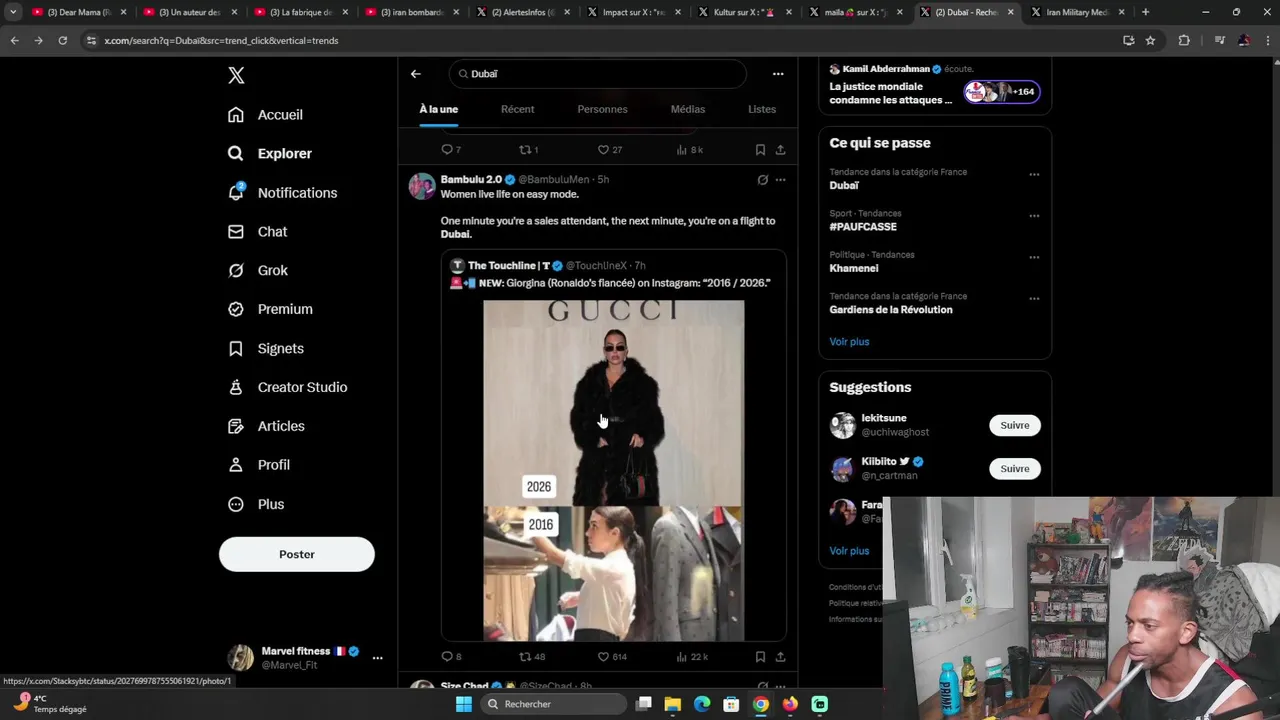1280x720 pixels.
Task: Click Grok icon on Bambulu post
Action: tap(762, 180)
